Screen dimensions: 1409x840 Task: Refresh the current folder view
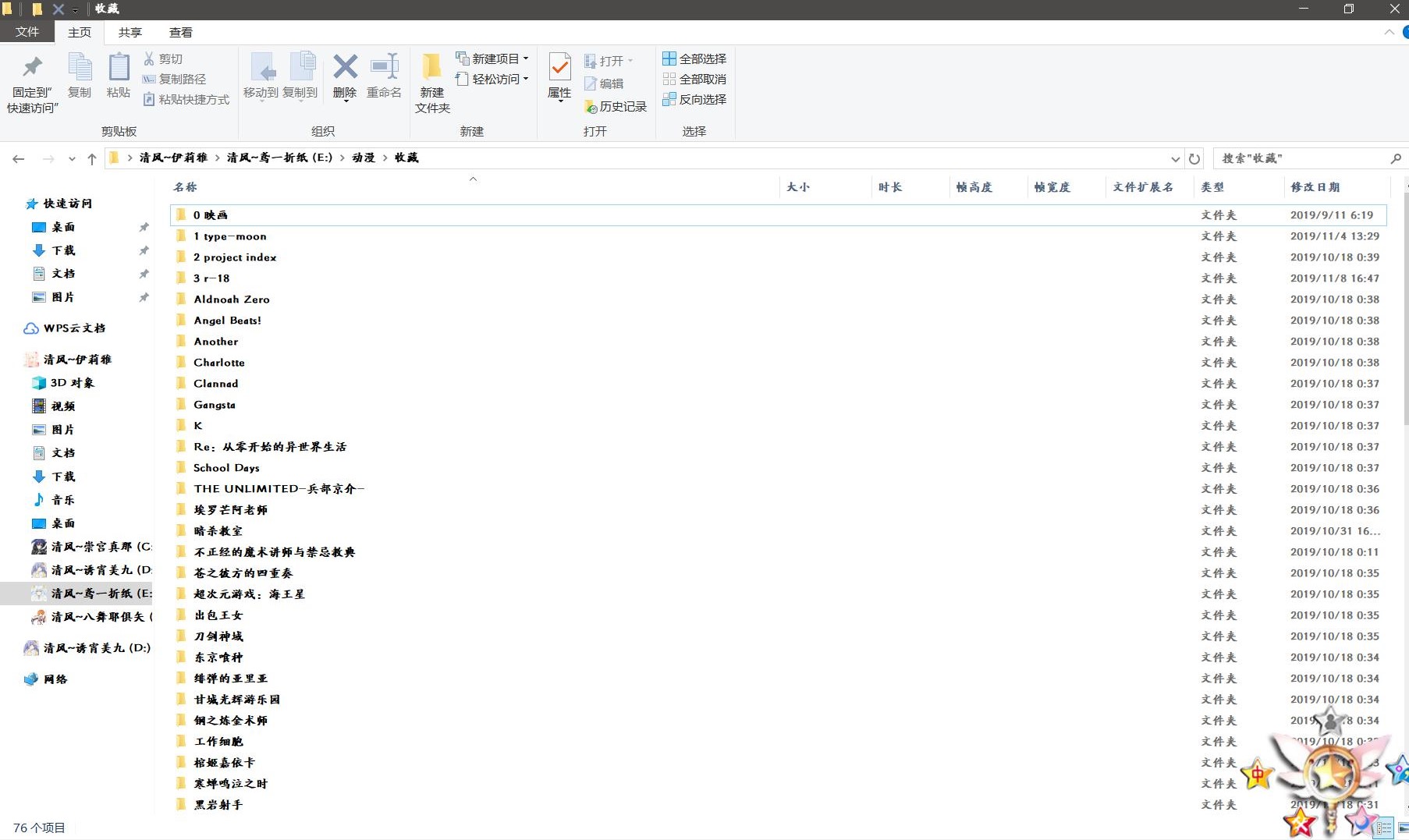[x=1194, y=158]
